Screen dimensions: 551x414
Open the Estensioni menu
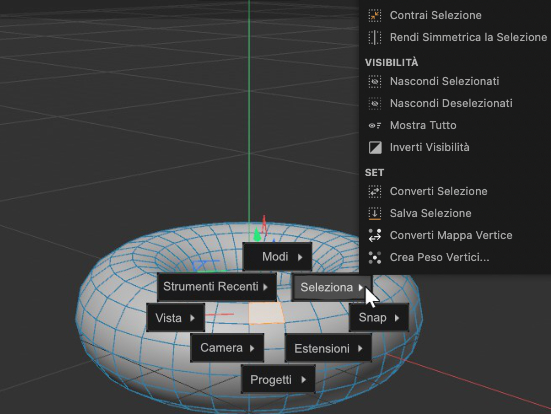click(x=328, y=348)
